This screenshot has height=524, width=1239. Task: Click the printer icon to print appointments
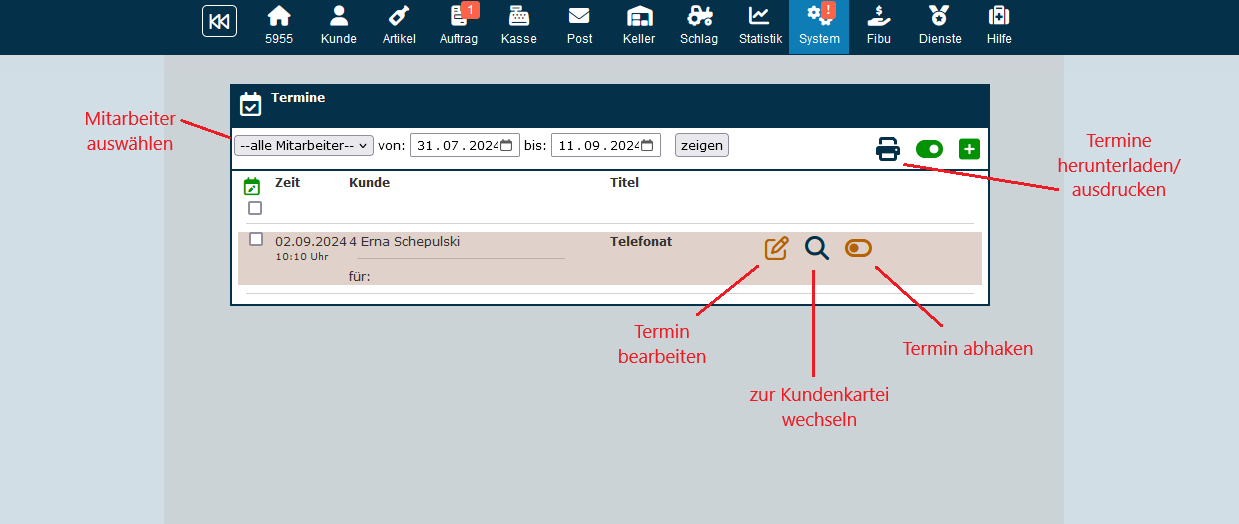pyautogui.click(x=887, y=149)
